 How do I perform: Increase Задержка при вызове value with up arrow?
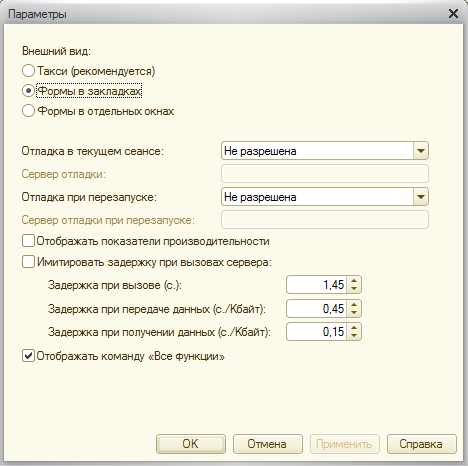coord(354,281)
